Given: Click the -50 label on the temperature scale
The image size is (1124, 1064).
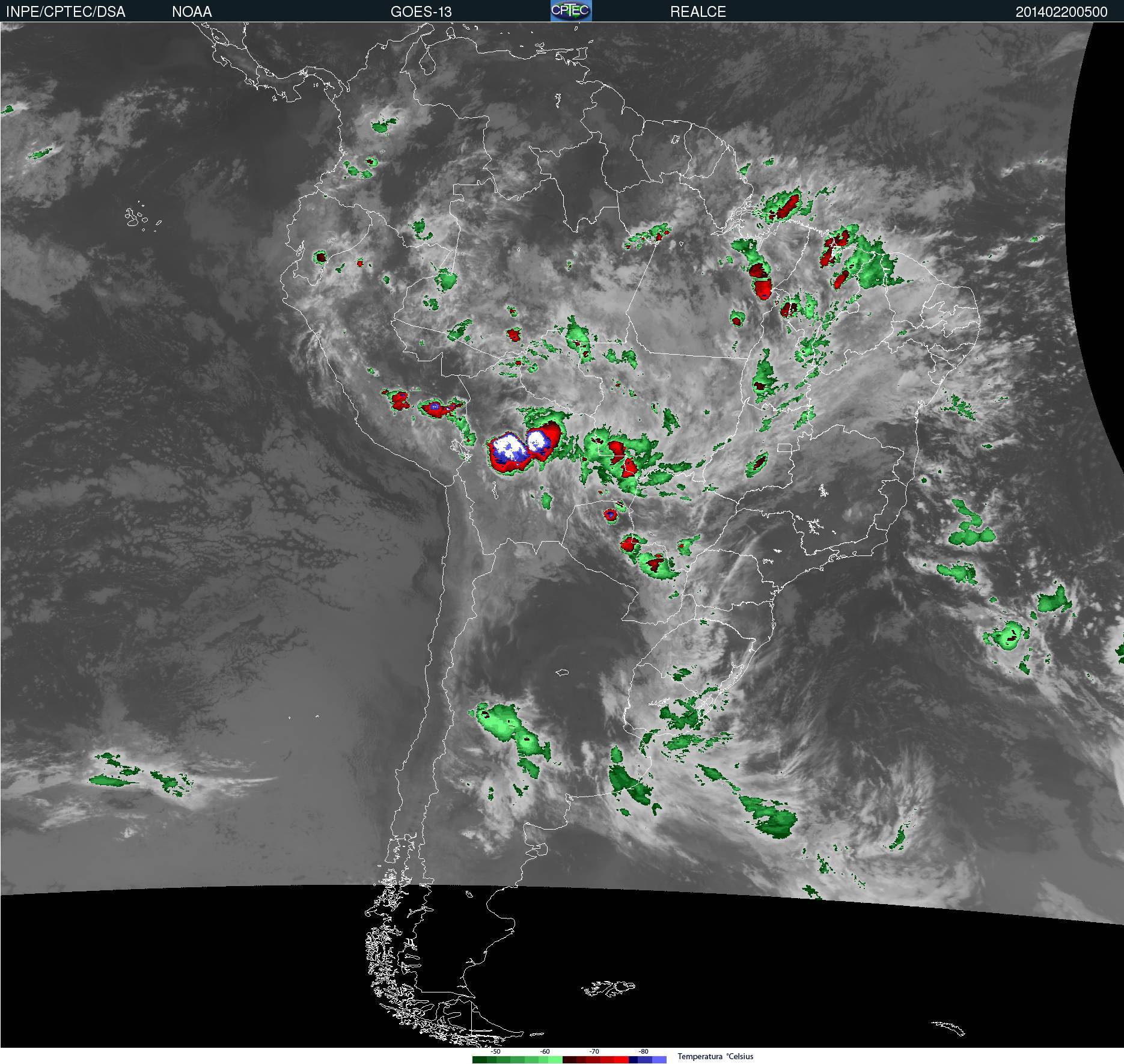Looking at the screenshot, I should [496, 1051].
